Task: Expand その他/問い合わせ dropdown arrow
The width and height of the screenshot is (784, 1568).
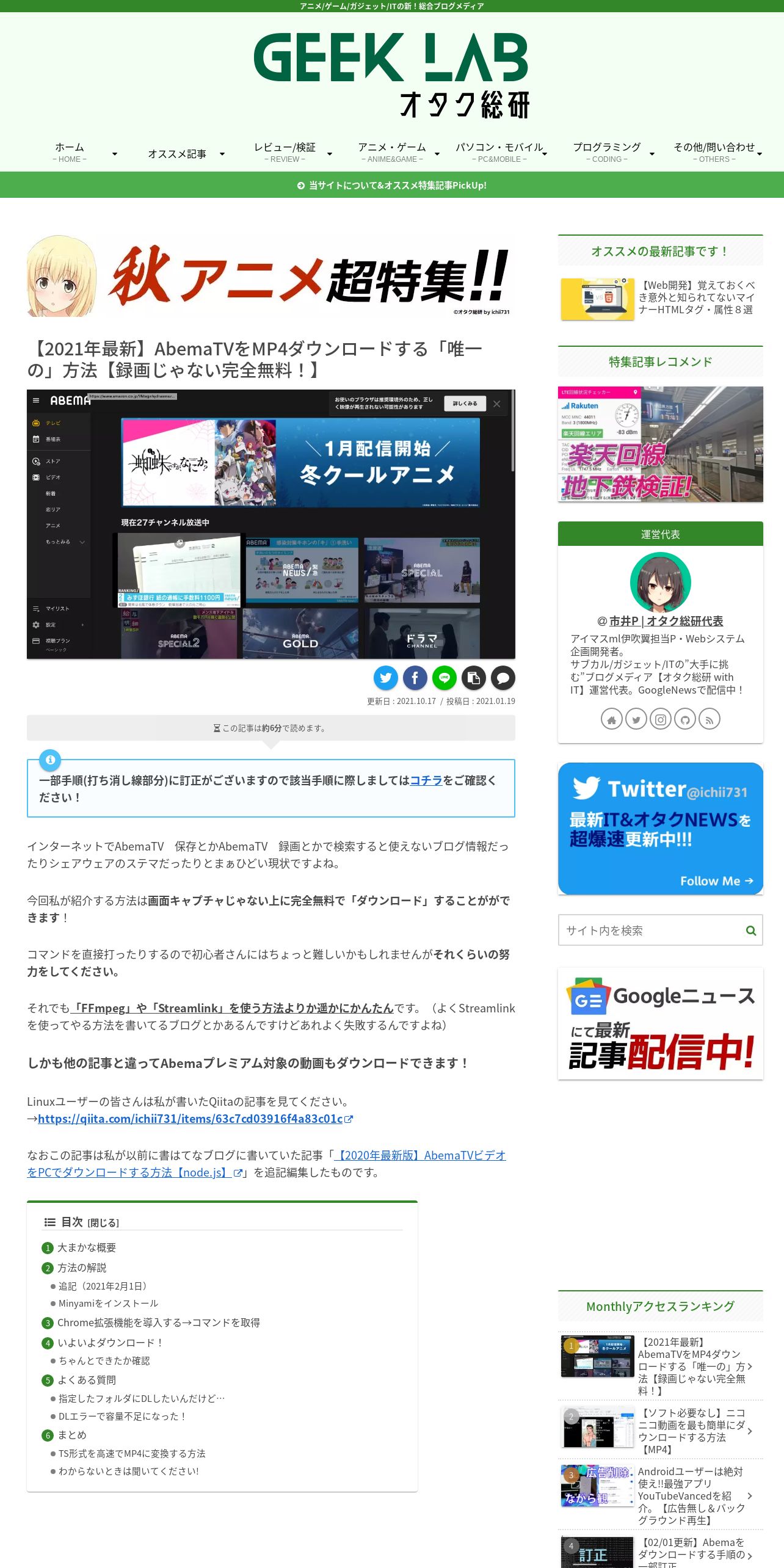Action: 759,154
